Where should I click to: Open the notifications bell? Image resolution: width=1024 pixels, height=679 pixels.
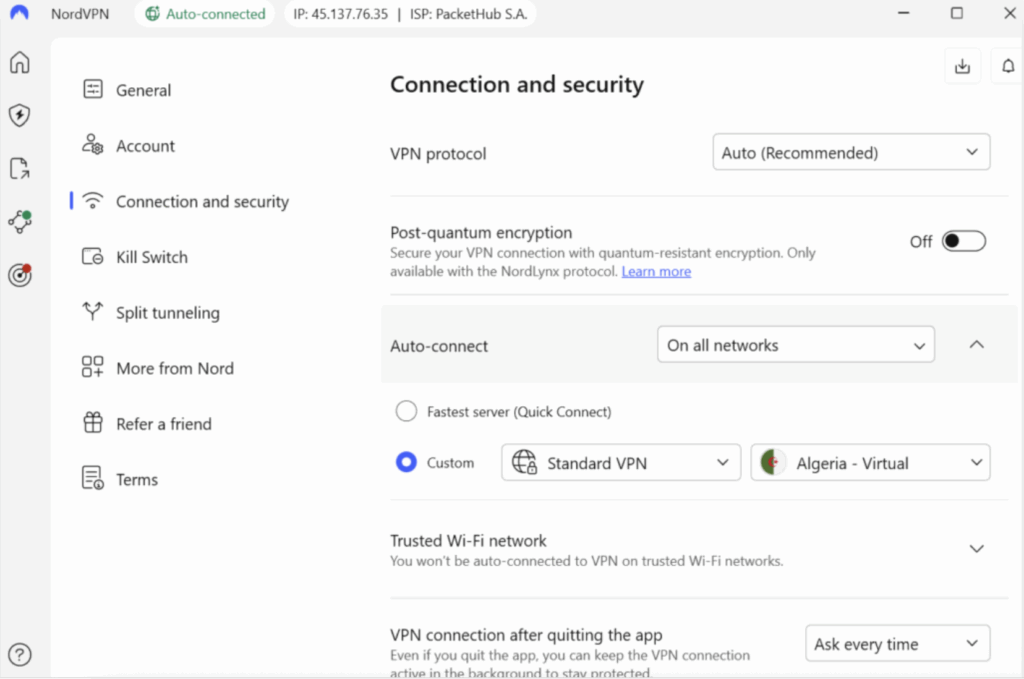click(x=1007, y=65)
